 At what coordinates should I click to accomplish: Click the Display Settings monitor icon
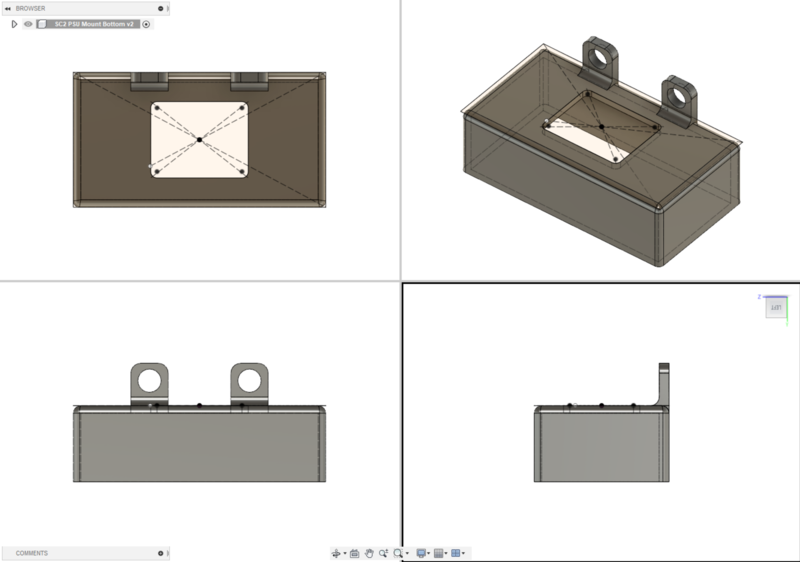[x=421, y=553]
